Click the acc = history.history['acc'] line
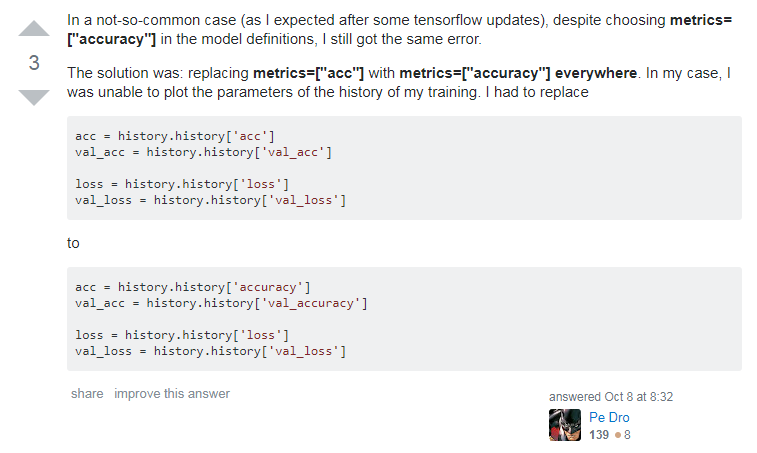The height and width of the screenshot is (453, 757). coord(175,136)
